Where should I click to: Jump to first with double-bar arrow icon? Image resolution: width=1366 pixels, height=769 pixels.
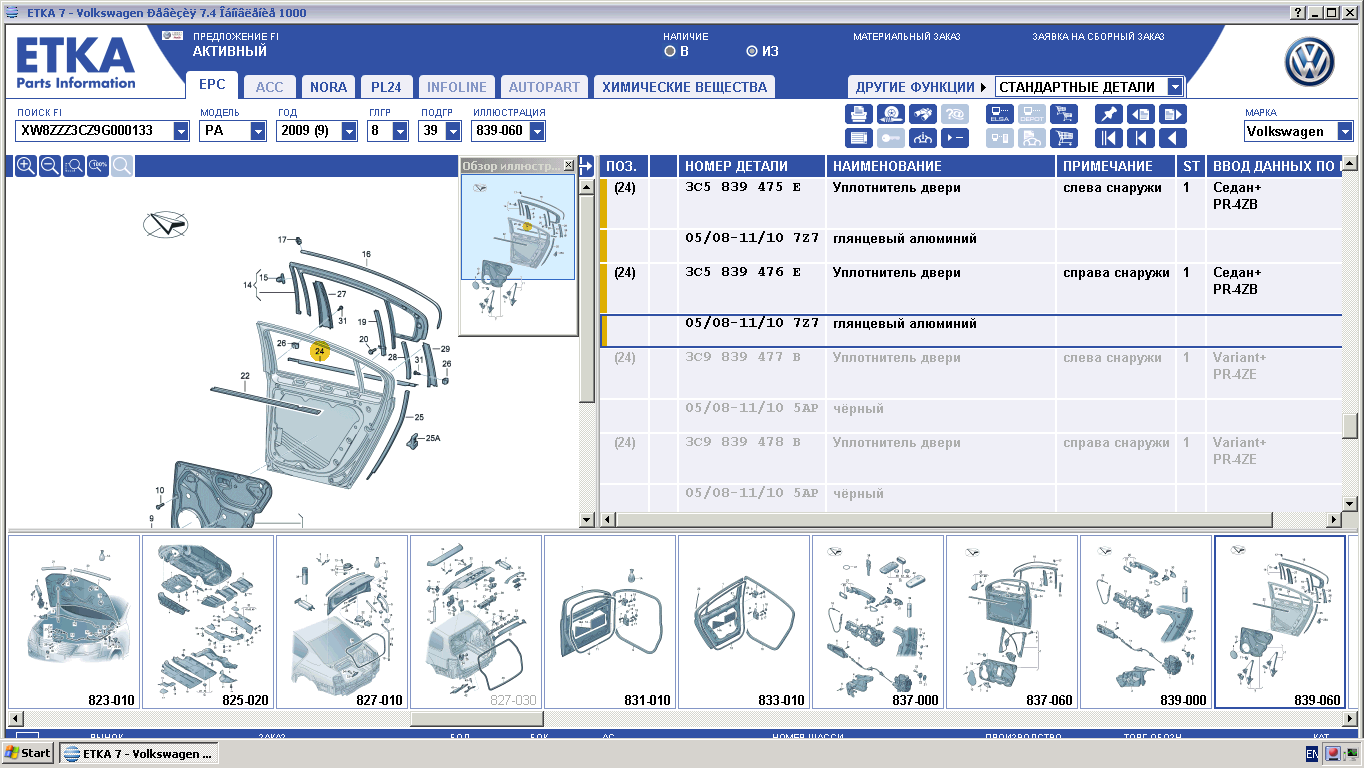(x=1108, y=138)
